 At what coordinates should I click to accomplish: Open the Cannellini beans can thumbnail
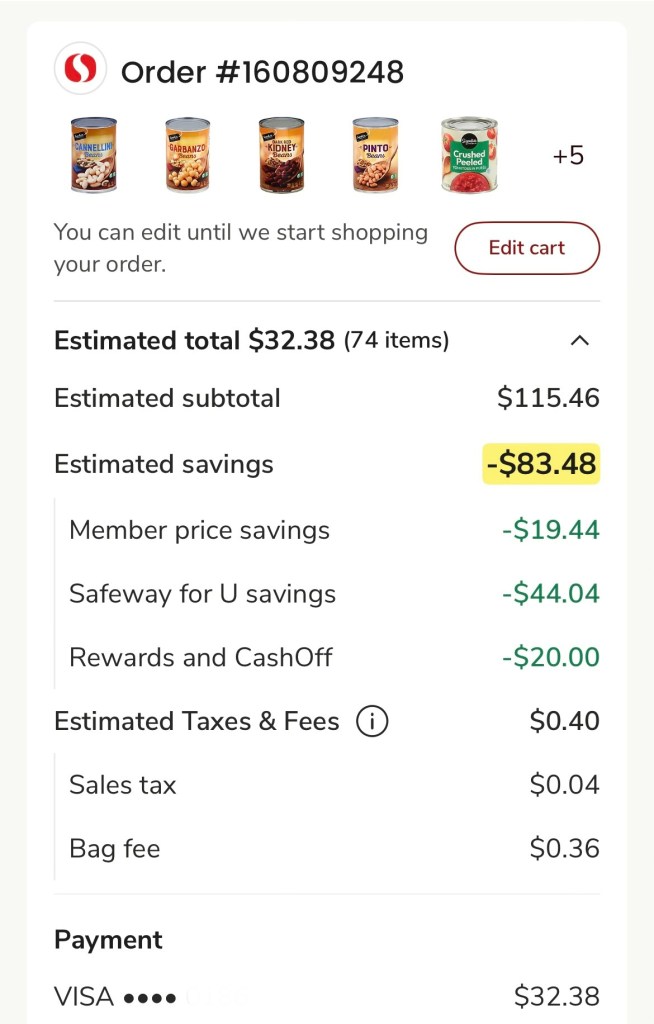(x=93, y=155)
